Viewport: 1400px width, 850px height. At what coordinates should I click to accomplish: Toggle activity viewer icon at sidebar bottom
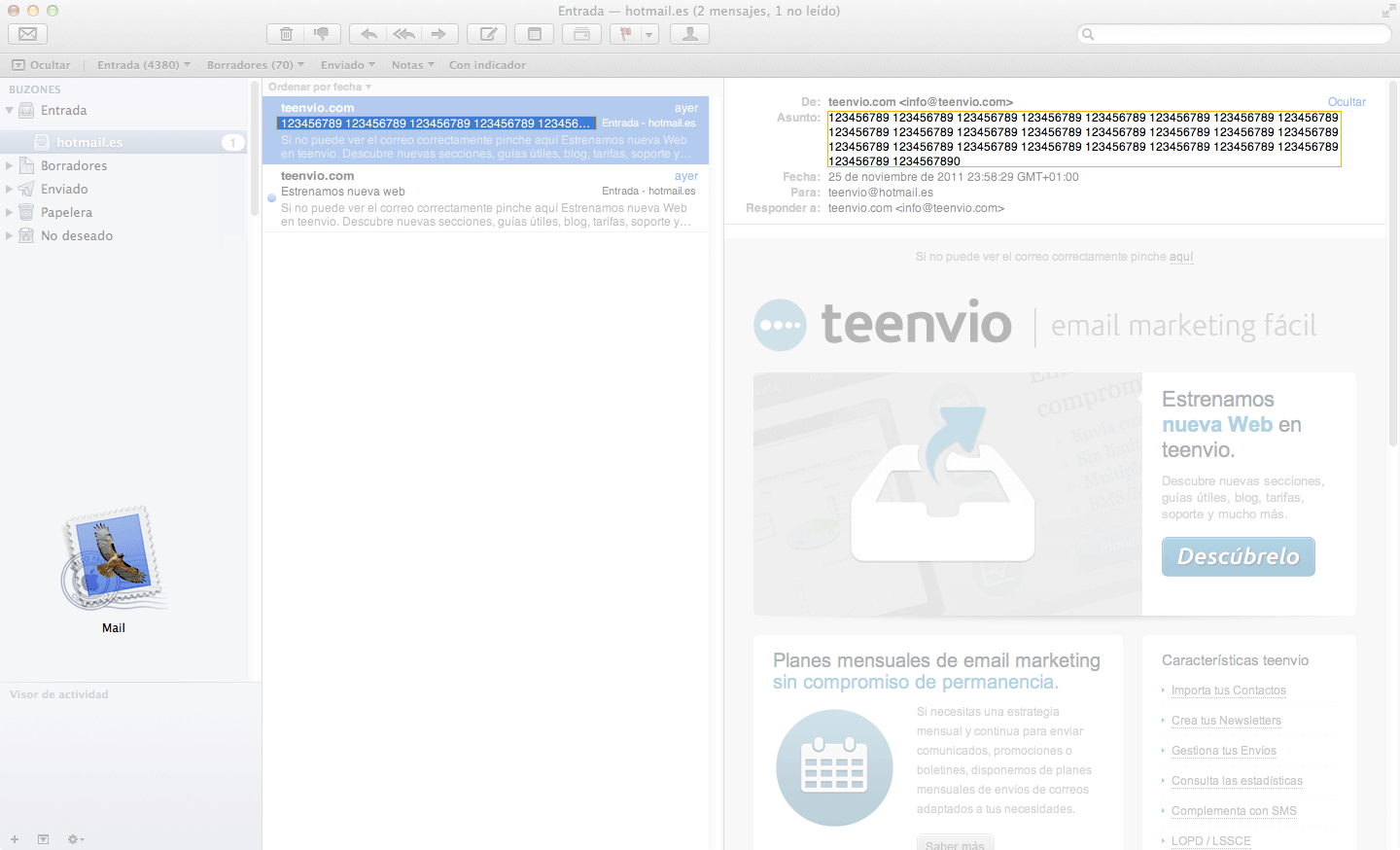pos(43,838)
